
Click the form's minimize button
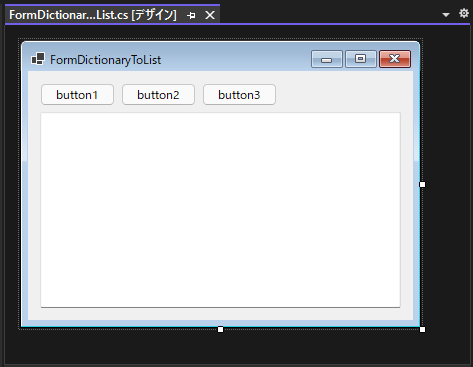(327, 59)
